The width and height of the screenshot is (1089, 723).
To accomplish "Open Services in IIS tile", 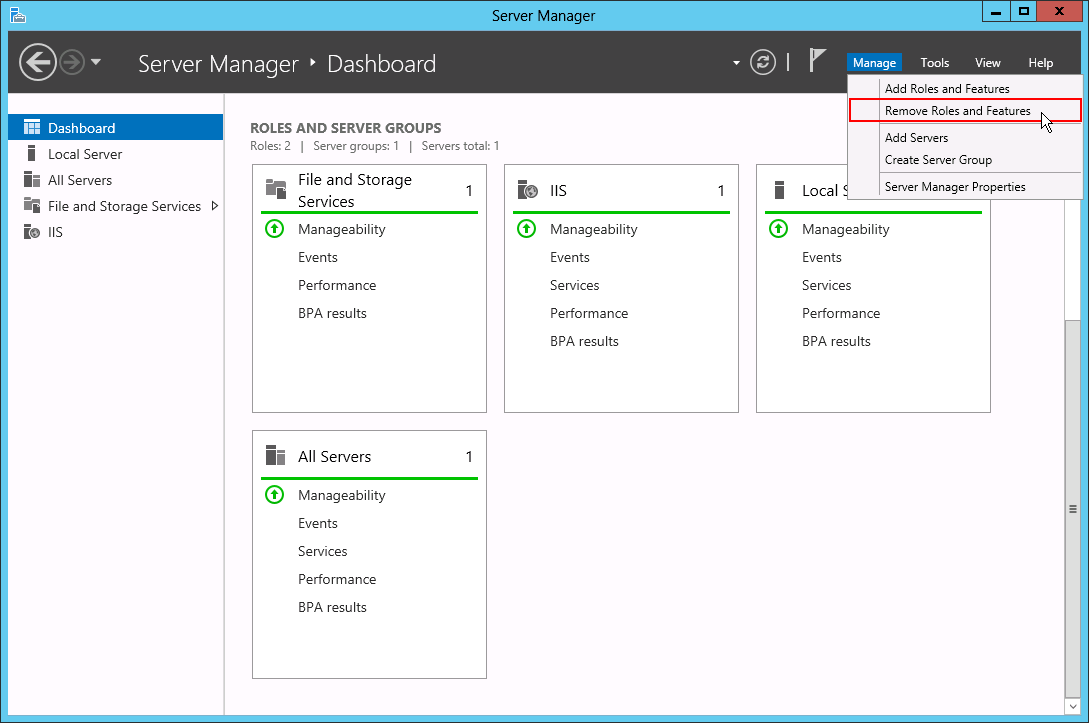I will (574, 285).
